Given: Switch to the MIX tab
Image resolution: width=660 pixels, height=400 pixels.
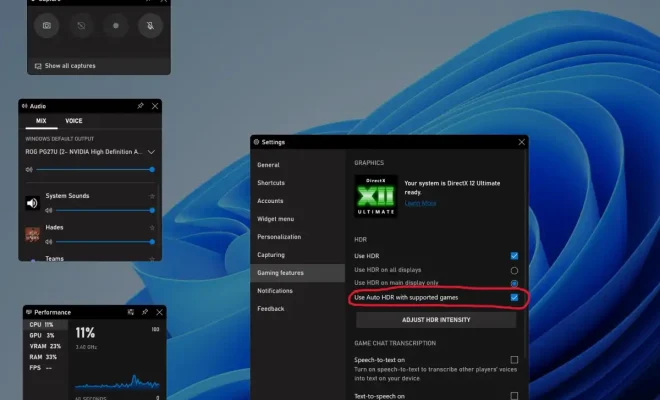Looking at the screenshot, I should (41, 121).
